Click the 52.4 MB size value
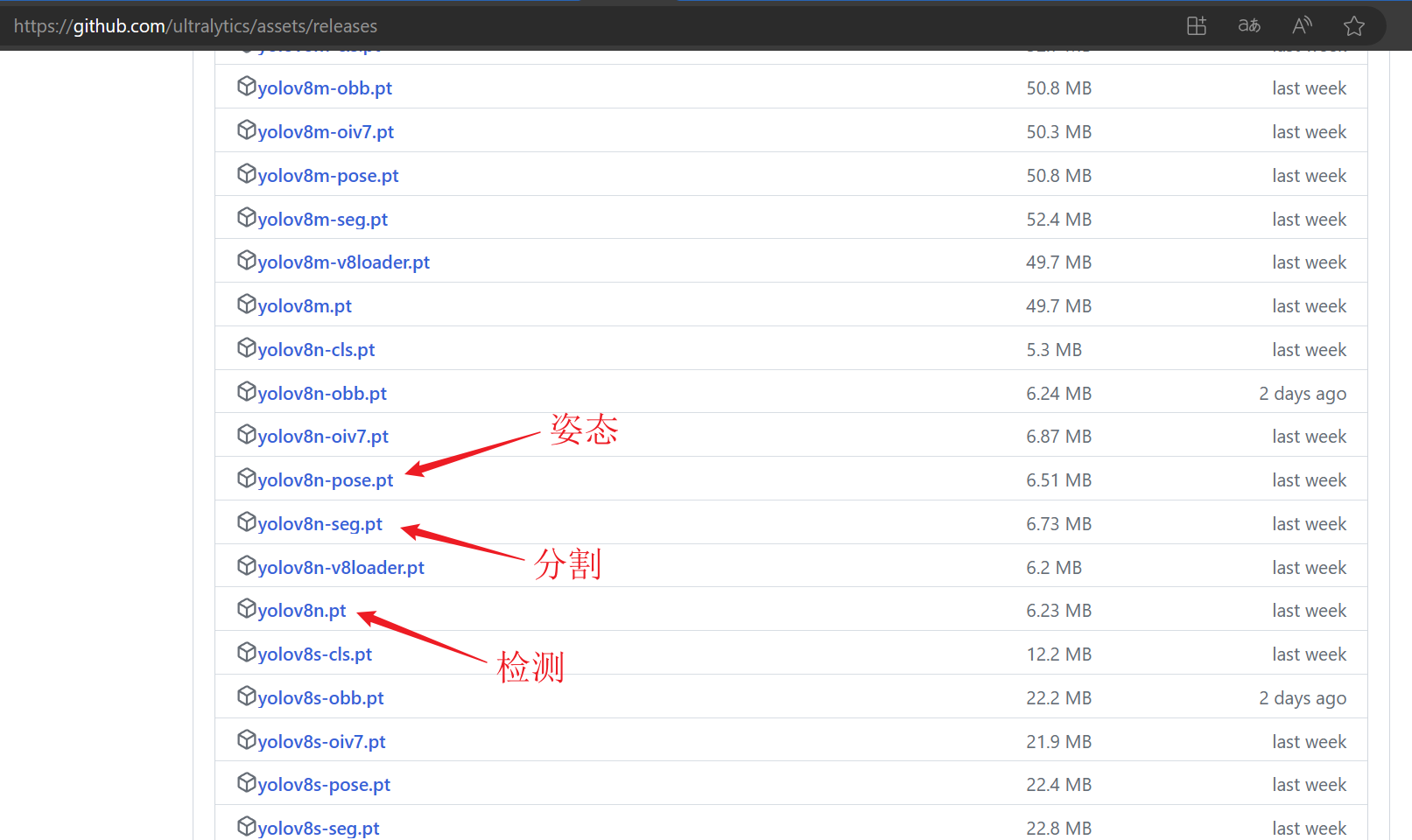Viewport: 1412px width, 840px height. click(1058, 220)
